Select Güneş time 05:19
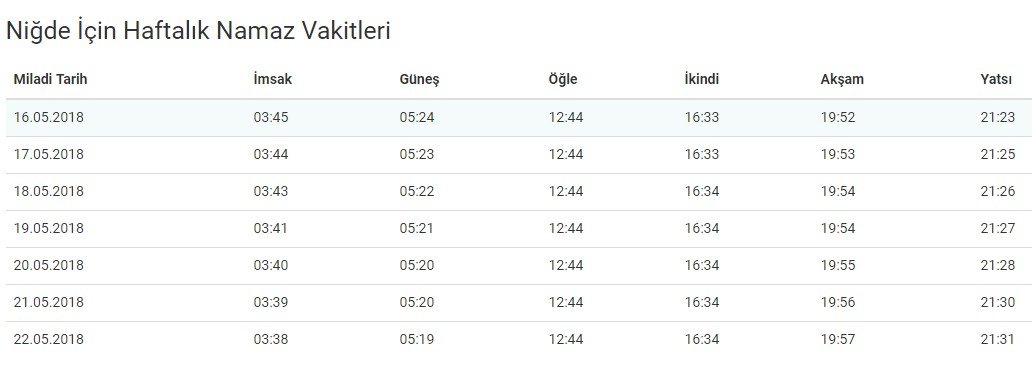Screen dimensions: 1032x369 (417, 339)
